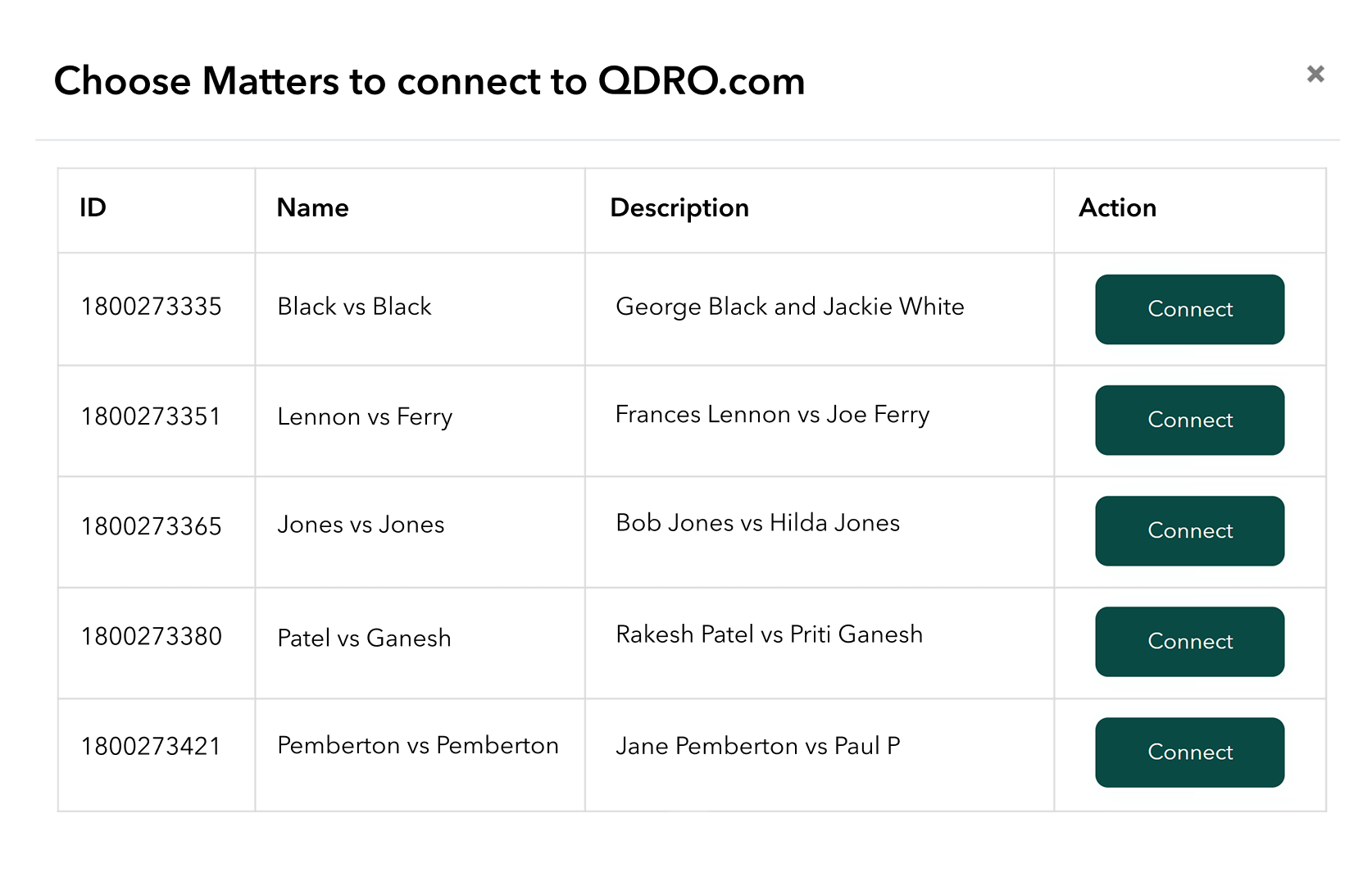Connect the Lennon vs Ferry matter
1372x882 pixels.
(1188, 420)
